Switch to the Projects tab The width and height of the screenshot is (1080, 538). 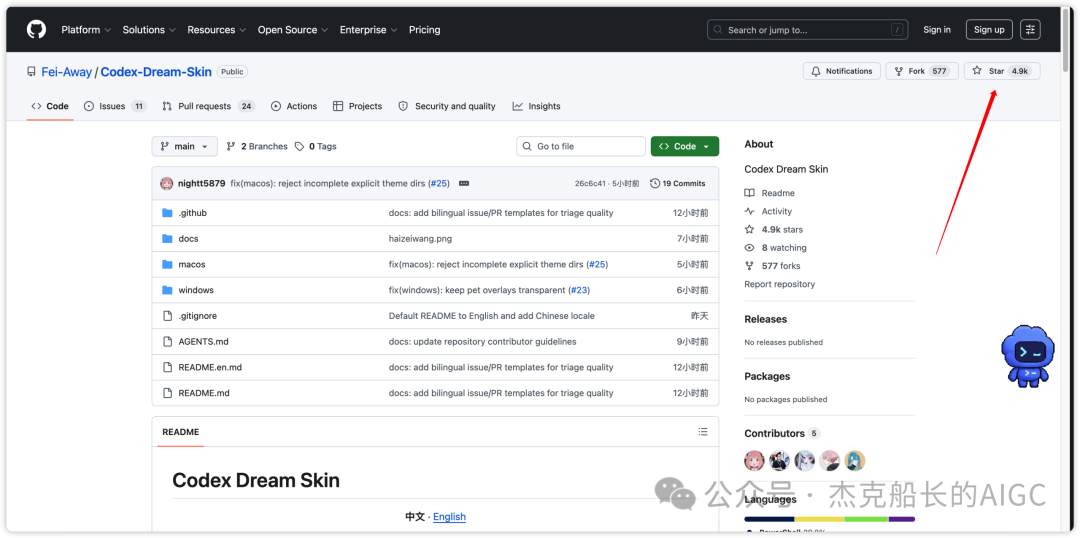coord(357,106)
